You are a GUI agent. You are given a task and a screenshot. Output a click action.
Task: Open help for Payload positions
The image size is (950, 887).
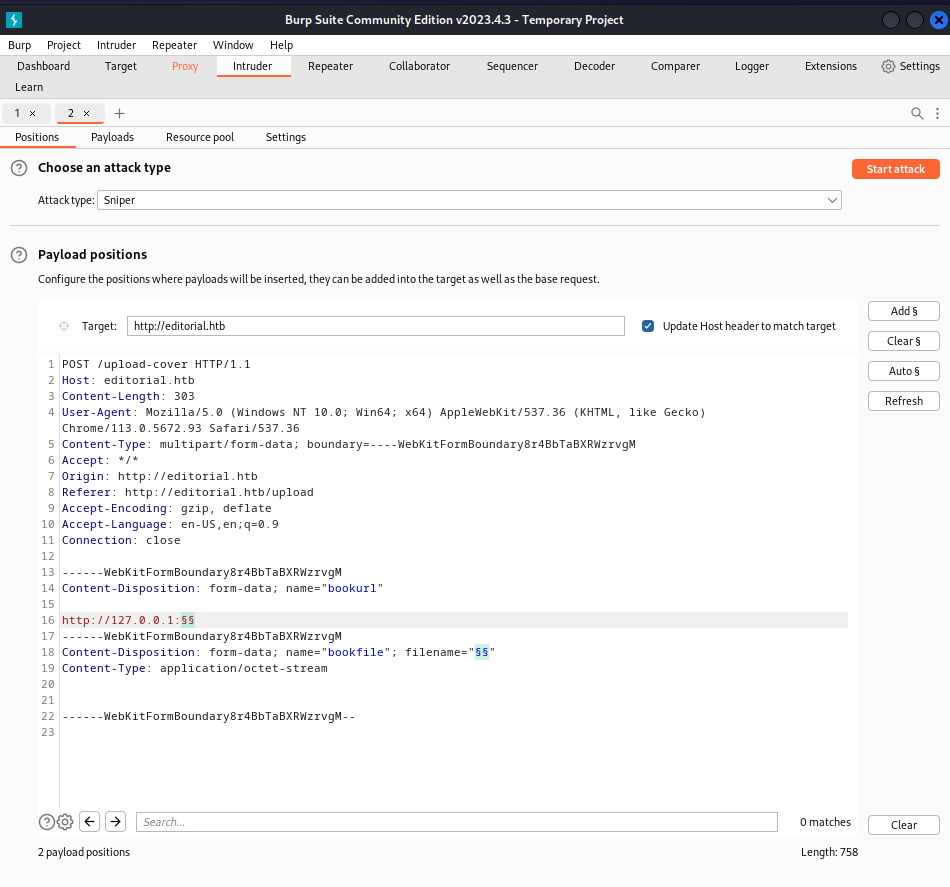19,255
